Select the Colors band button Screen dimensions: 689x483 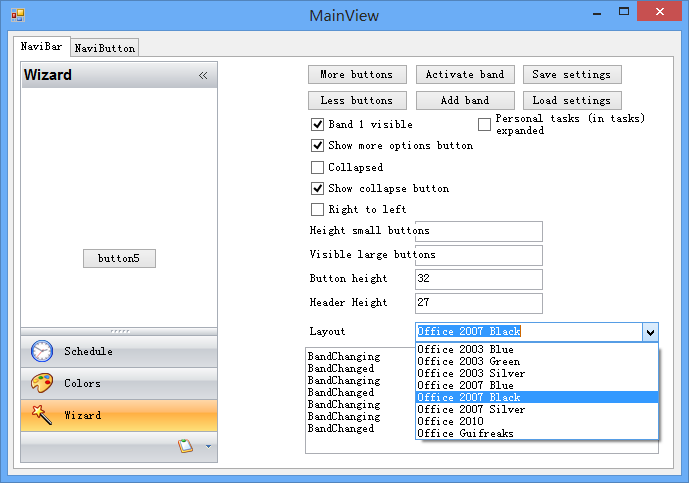coord(119,383)
